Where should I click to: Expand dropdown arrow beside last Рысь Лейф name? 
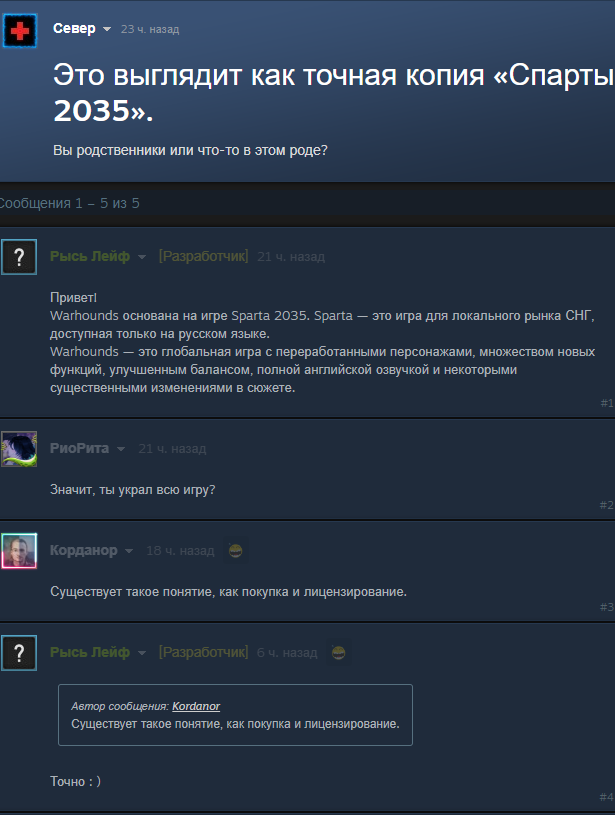(141, 653)
